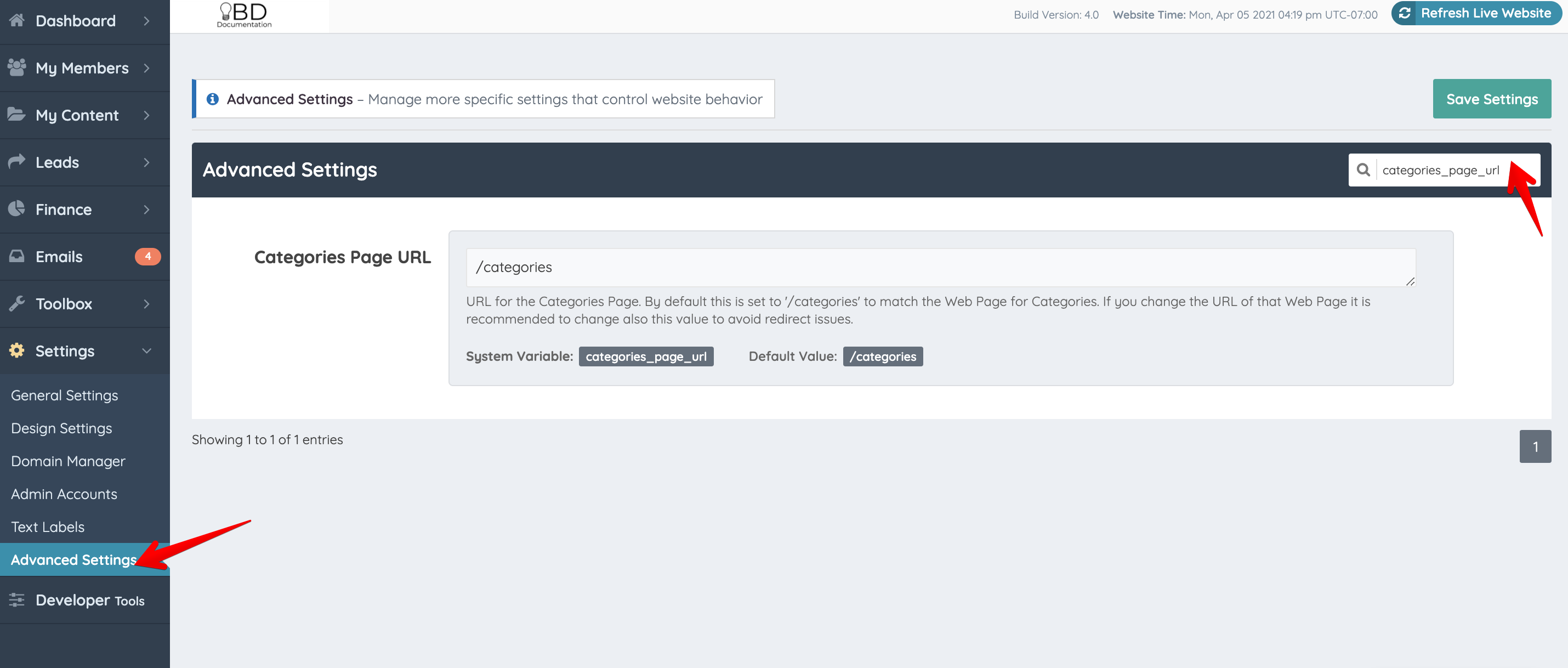
Task: Click the My Members people icon
Action: (17, 67)
